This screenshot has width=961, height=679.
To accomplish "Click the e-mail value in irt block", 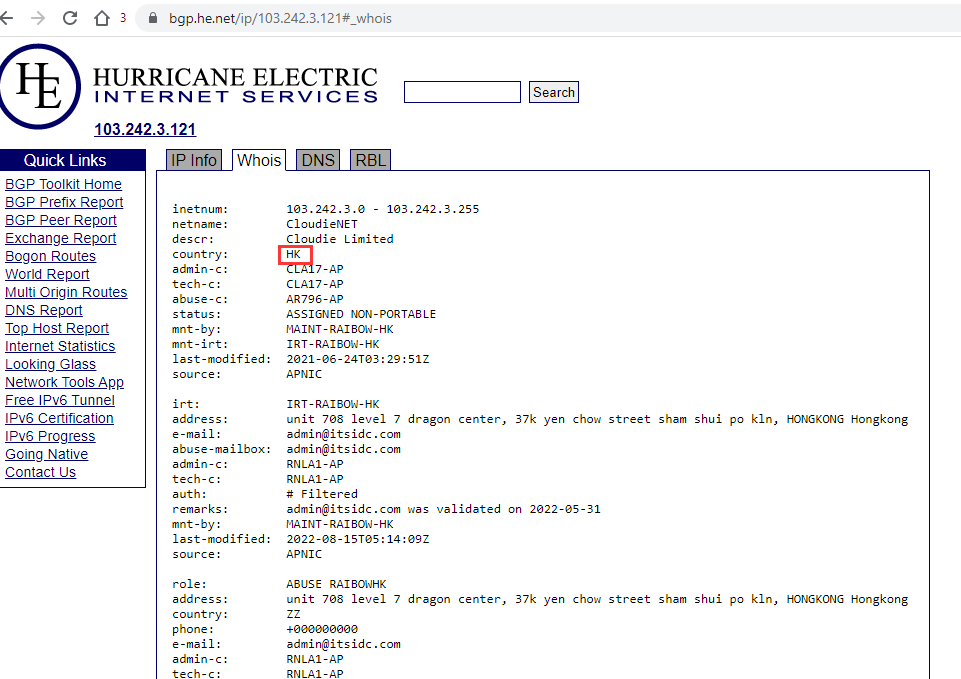I will [343, 434].
